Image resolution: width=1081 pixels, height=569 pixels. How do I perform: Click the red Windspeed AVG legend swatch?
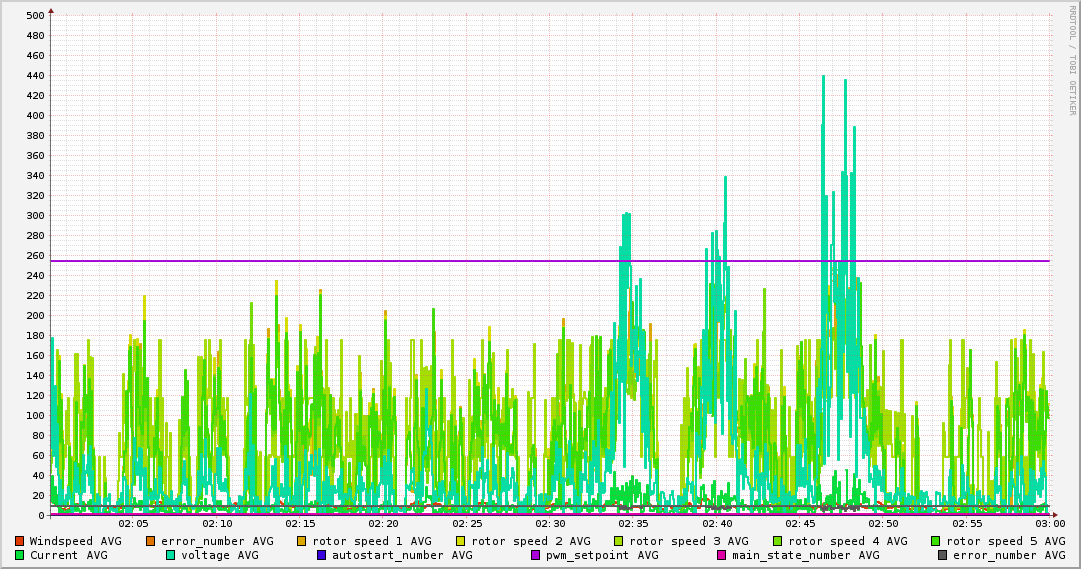(19, 541)
